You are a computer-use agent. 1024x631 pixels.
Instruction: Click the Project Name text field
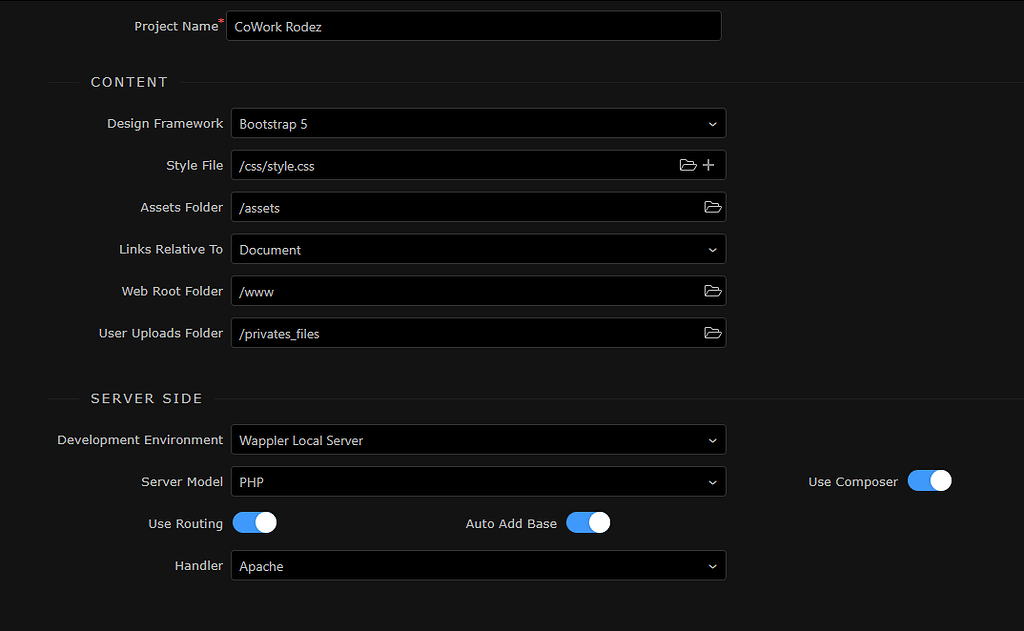click(473, 27)
